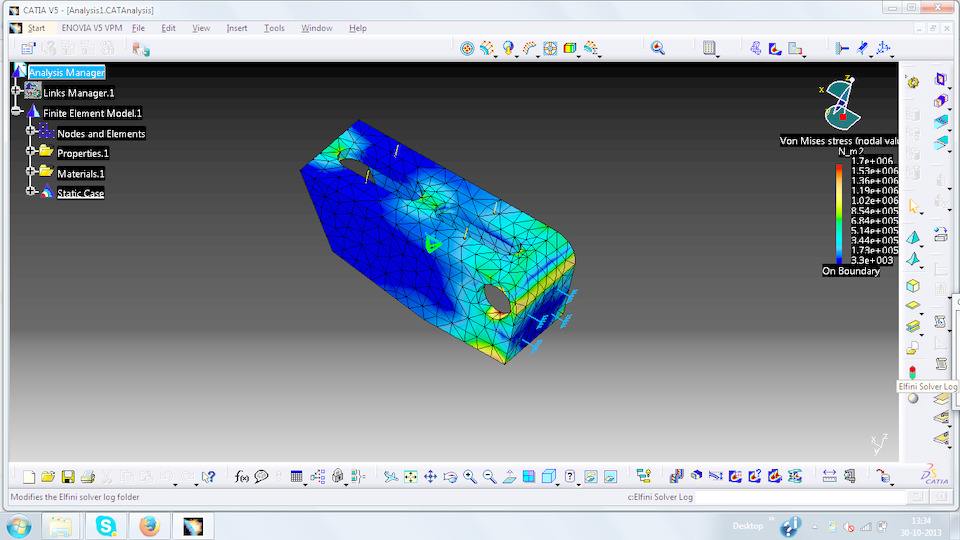Expand the Links Manager.1 node
The width and height of the screenshot is (960, 540).
click(x=17, y=91)
